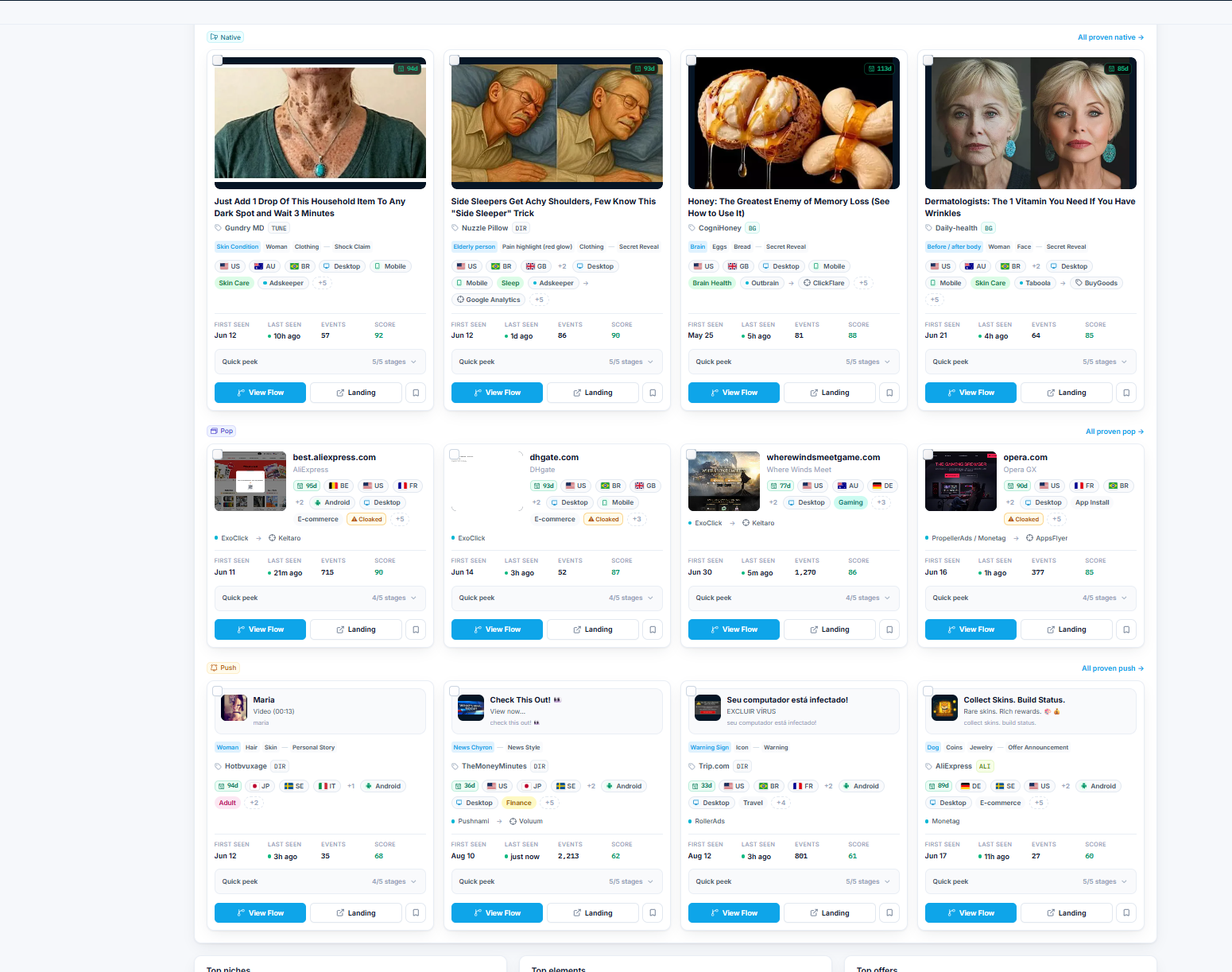The width and height of the screenshot is (1232, 972).
Task: Select checkbox on CogniHoney ad card
Action: tap(692, 60)
